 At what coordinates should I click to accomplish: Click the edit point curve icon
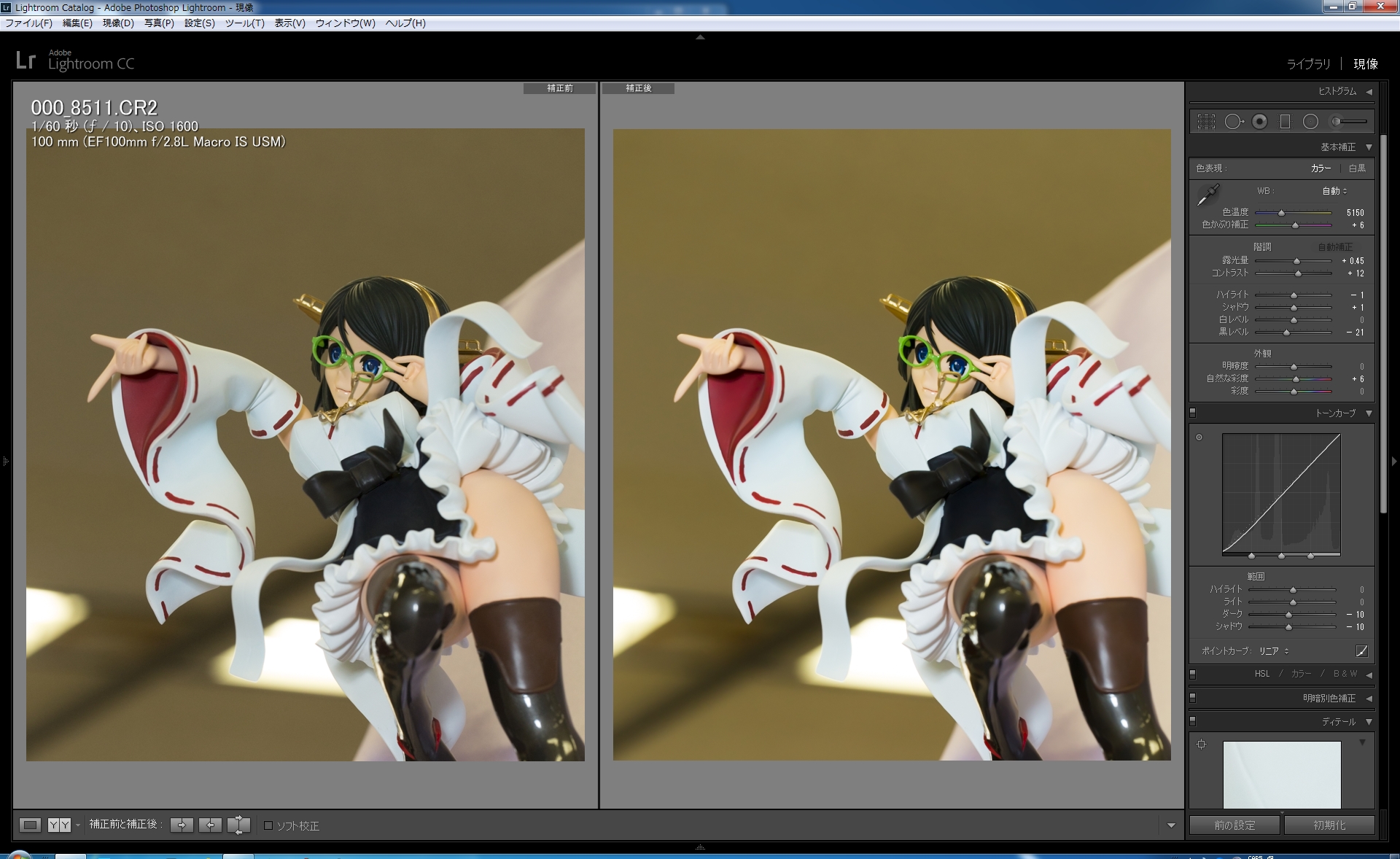pos(1361,651)
